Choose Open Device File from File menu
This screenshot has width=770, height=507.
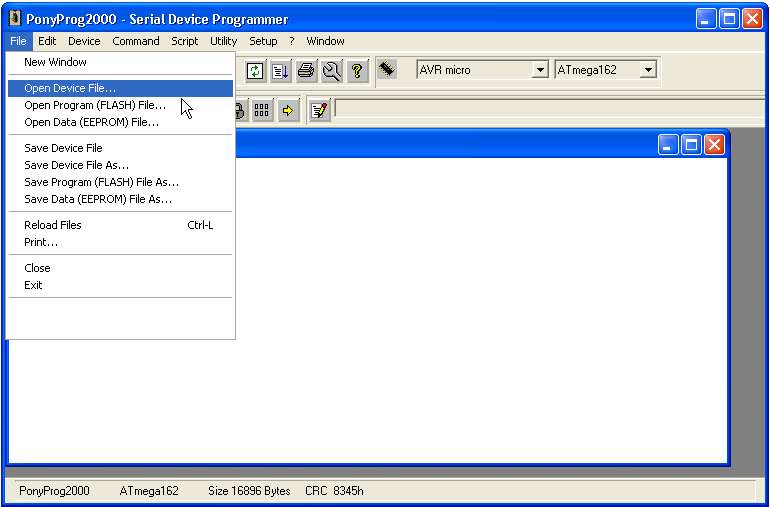point(70,88)
